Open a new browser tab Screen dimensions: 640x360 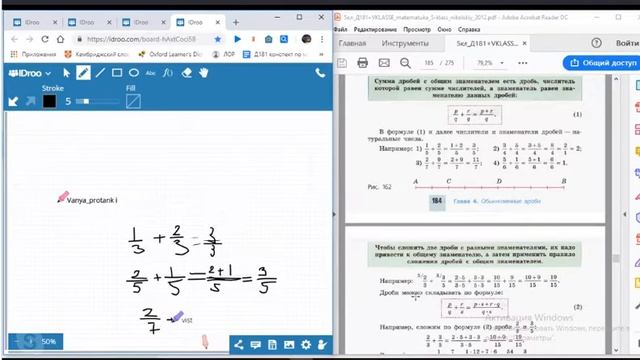[236, 22]
